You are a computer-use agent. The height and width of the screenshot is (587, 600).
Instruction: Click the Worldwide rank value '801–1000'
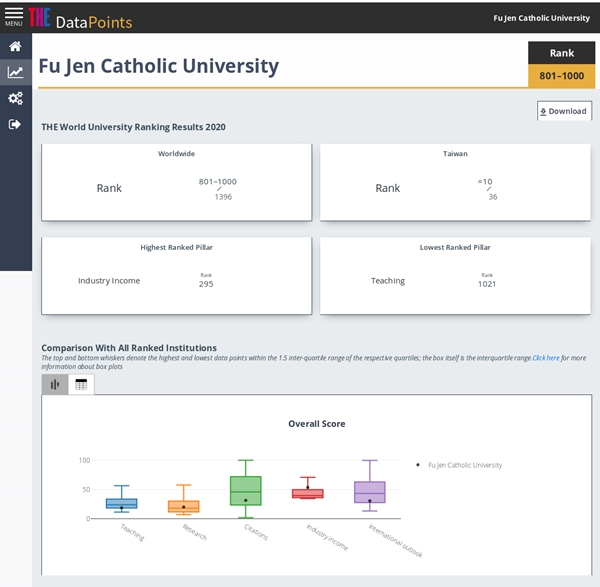click(218, 181)
